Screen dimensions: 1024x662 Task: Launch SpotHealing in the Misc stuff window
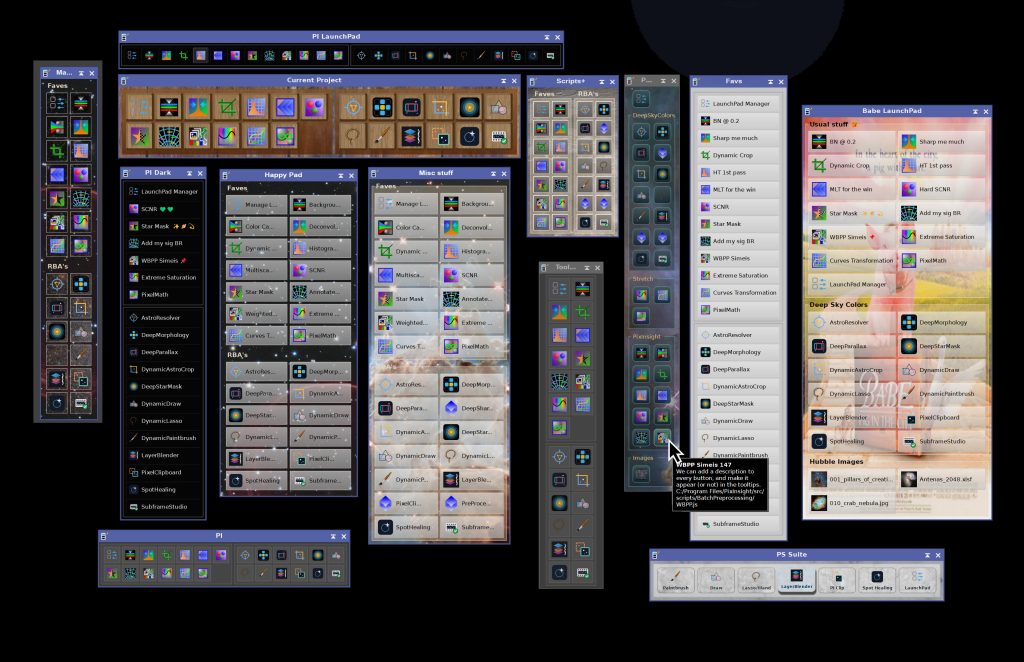pos(406,527)
